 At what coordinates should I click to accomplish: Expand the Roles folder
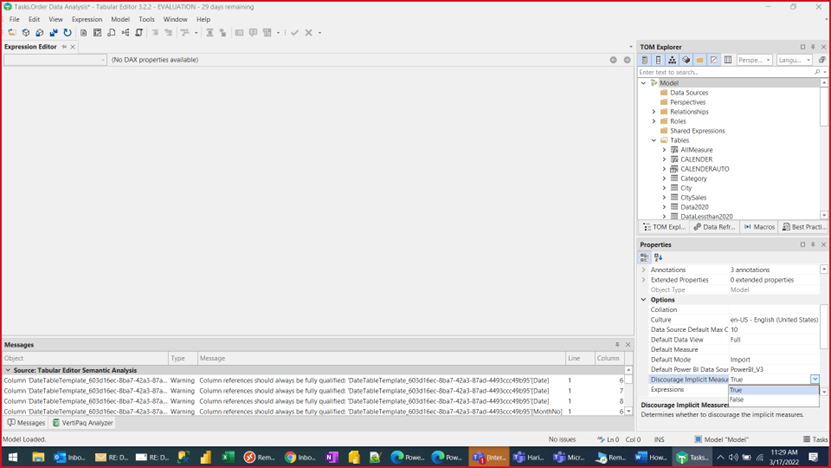654,121
